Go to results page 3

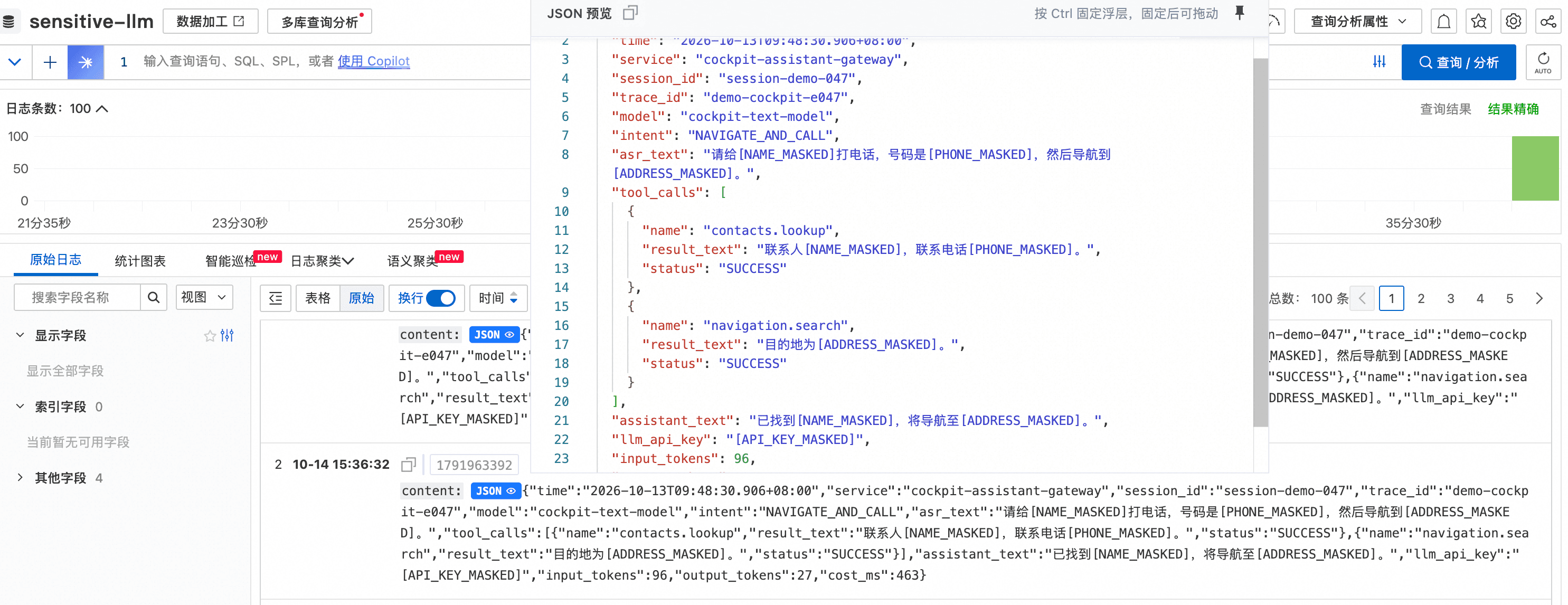tap(1450, 299)
